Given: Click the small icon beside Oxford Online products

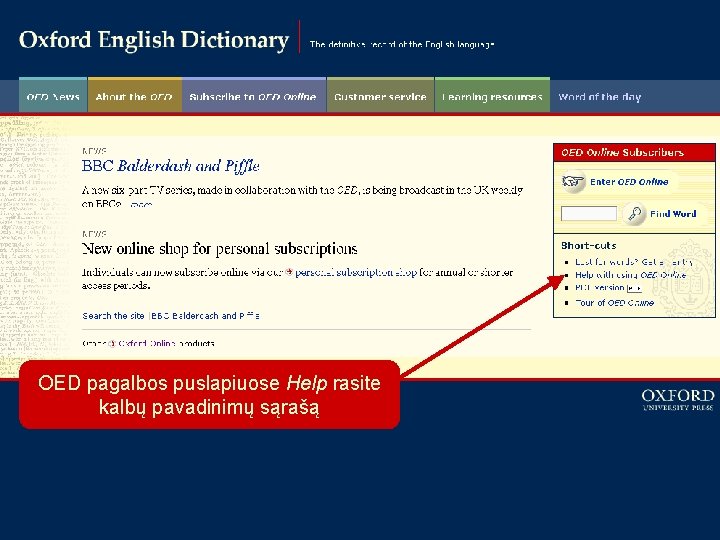Looking at the screenshot, I should coord(112,343).
